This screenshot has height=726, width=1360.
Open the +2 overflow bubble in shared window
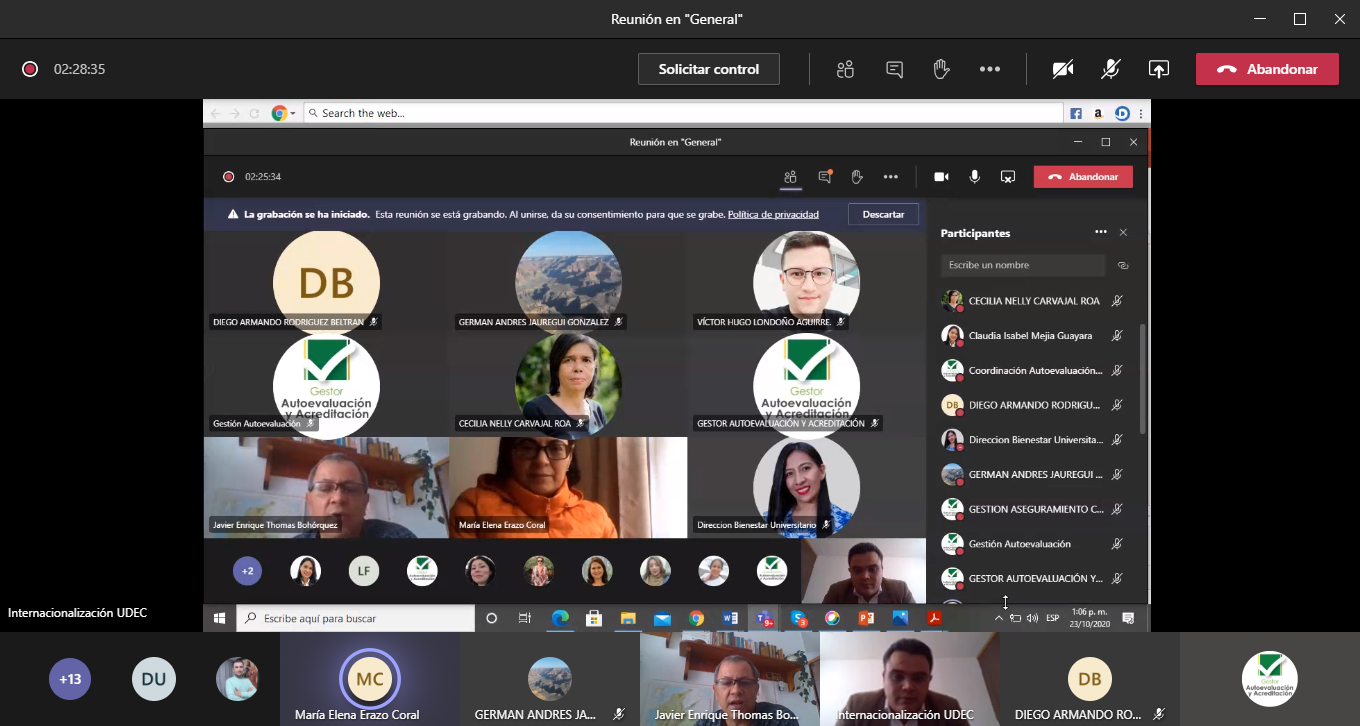[x=248, y=571]
